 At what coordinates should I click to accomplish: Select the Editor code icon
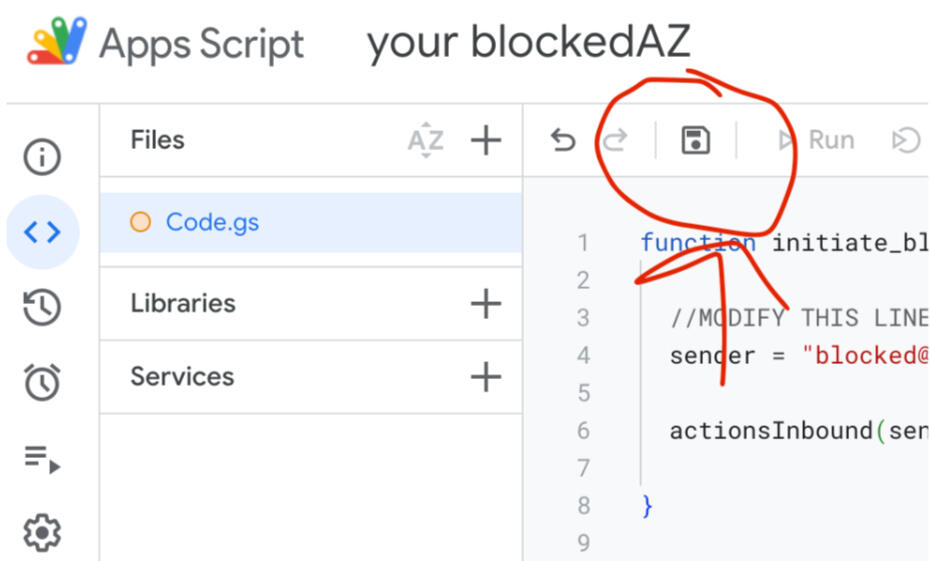42,233
